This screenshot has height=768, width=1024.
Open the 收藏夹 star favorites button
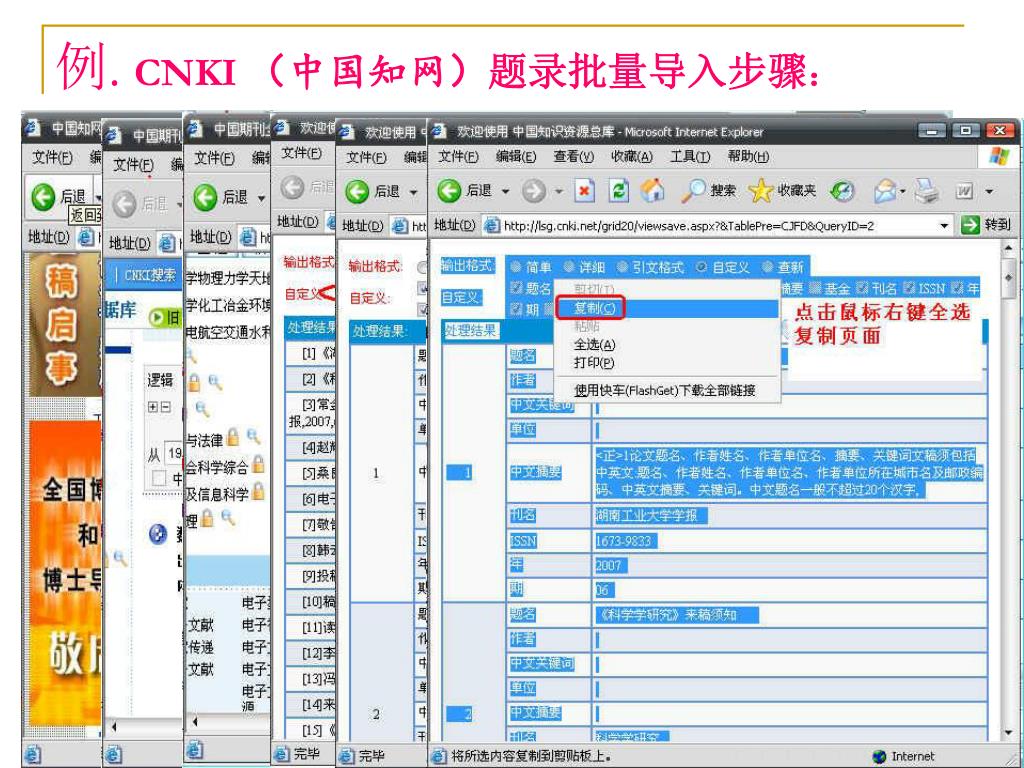(782, 191)
